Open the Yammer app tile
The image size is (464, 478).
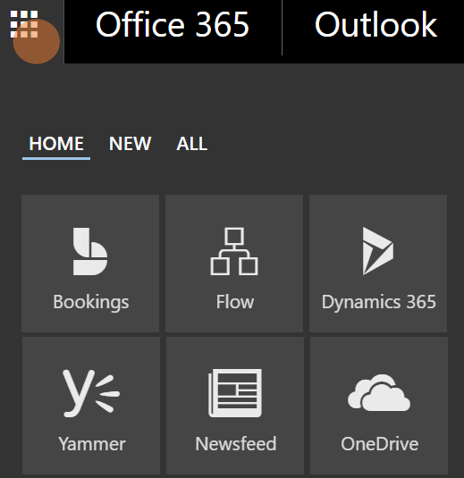click(x=91, y=406)
